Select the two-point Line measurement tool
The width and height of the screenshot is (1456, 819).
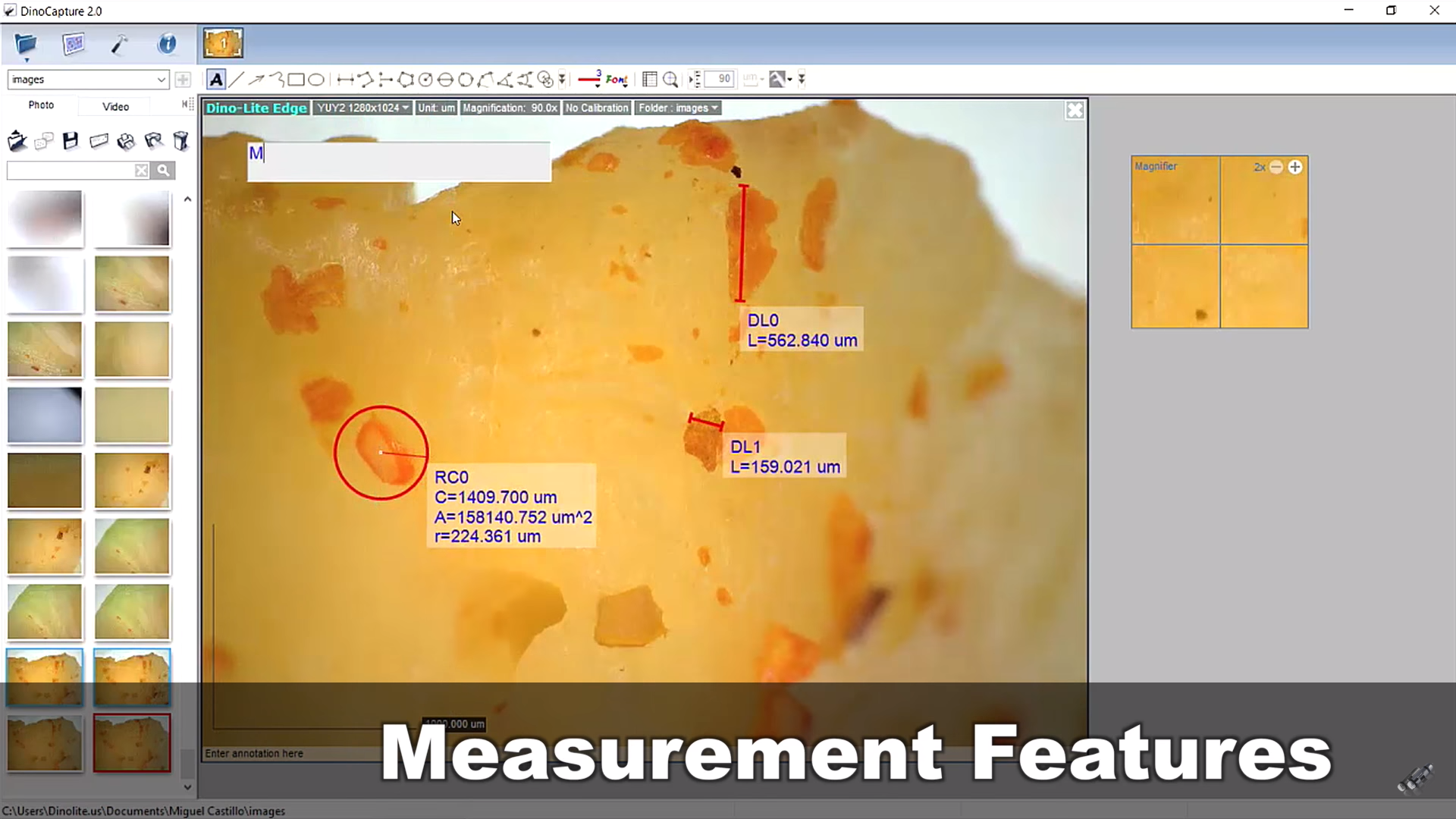345,79
